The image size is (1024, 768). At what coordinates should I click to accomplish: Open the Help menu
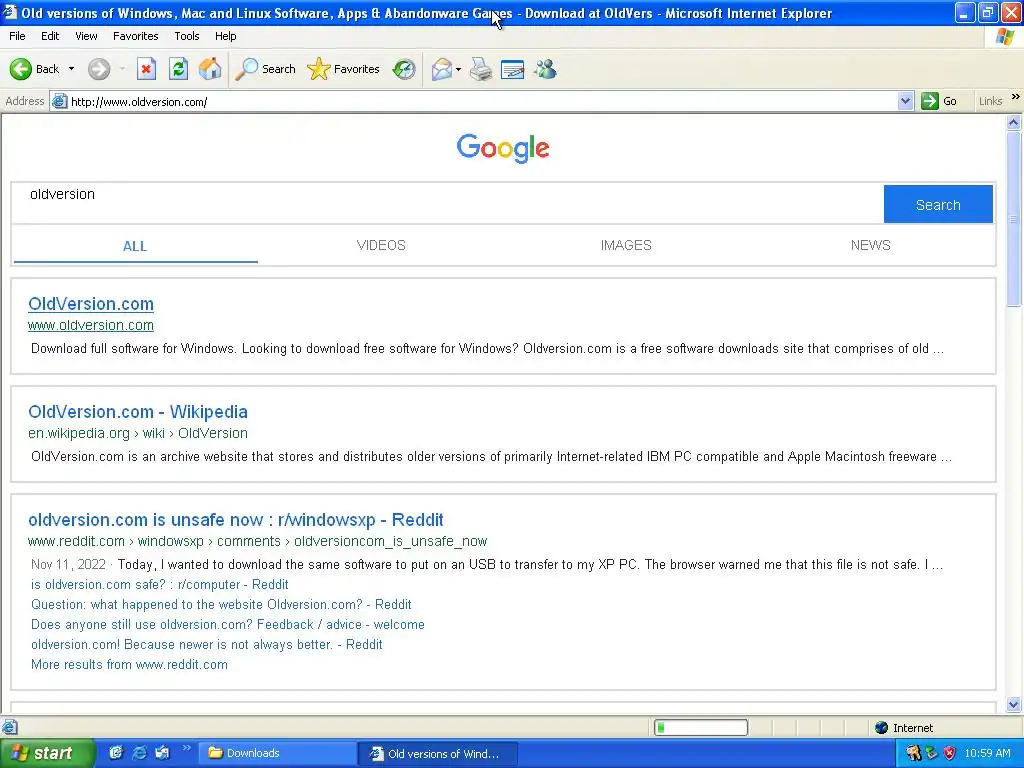[225, 36]
